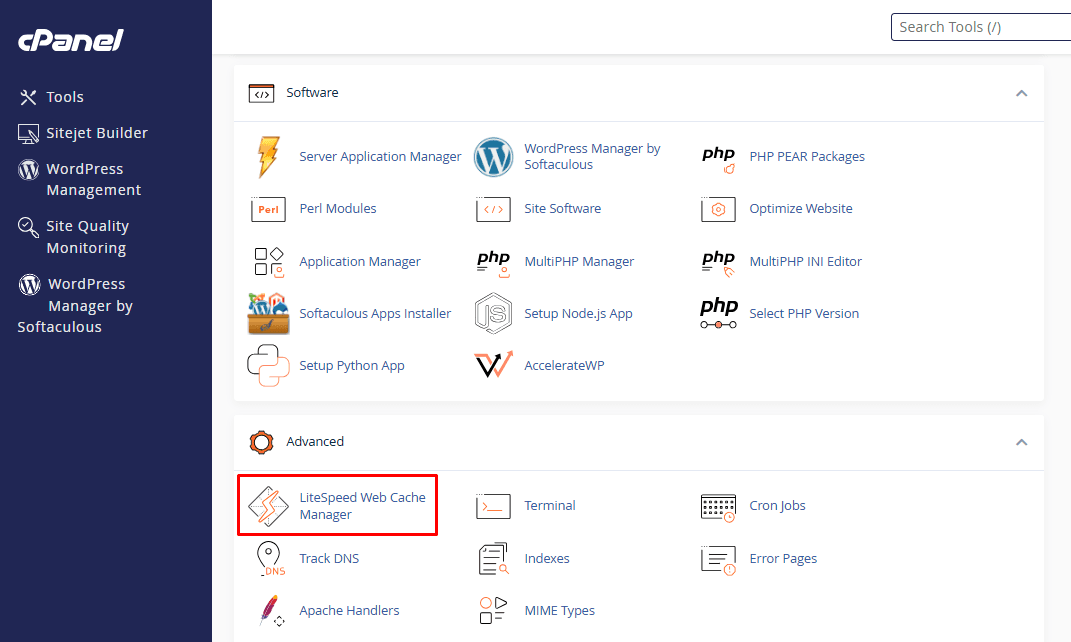Open the Setup Python App icon
The image size is (1071, 642).
[268, 365]
